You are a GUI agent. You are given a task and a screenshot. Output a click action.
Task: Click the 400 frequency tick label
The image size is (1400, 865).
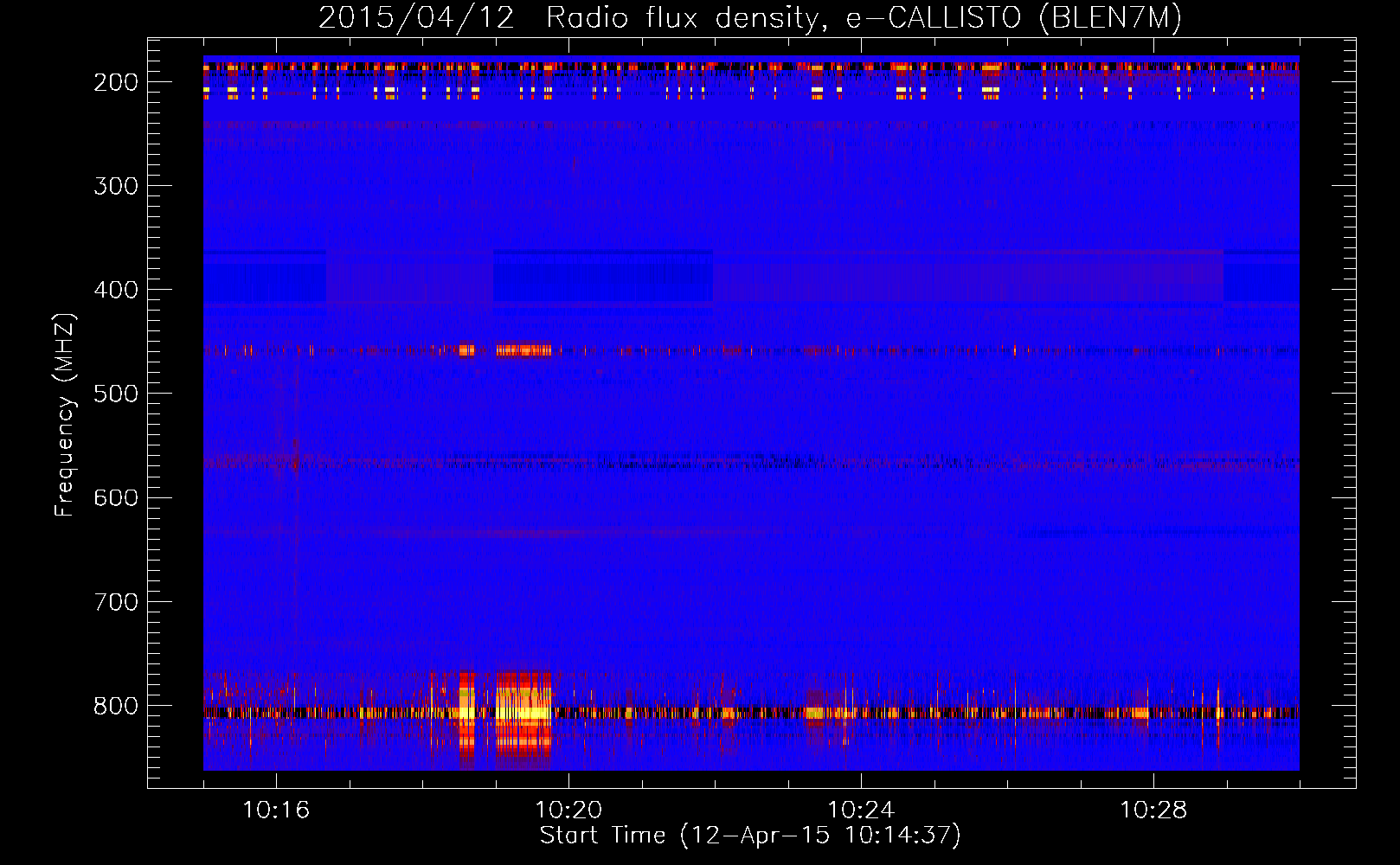(116, 290)
